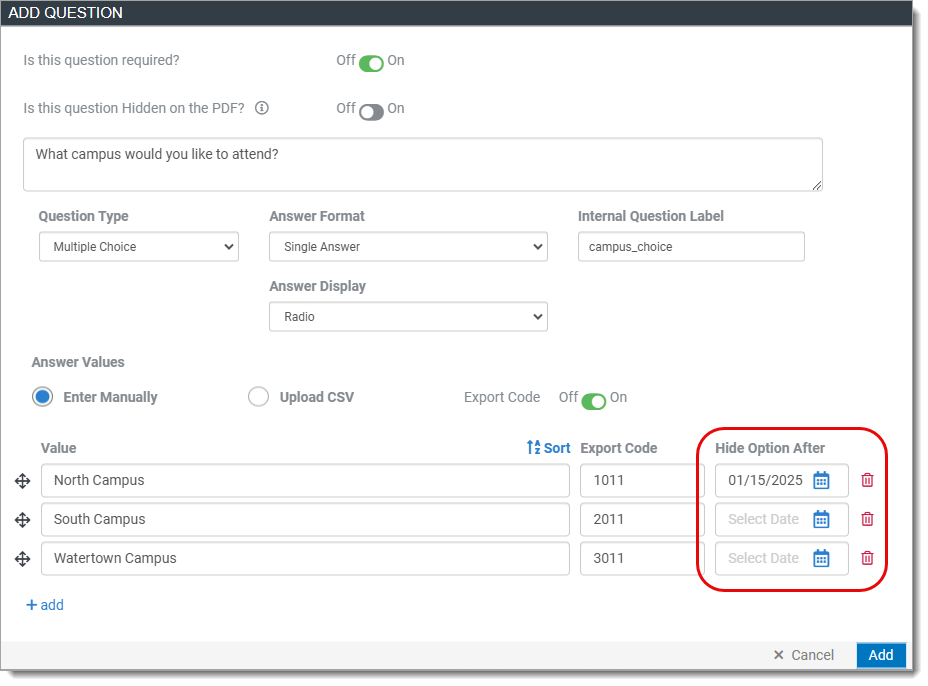Click export code field containing 2011
The height and width of the screenshot is (686, 928).
[642, 520]
